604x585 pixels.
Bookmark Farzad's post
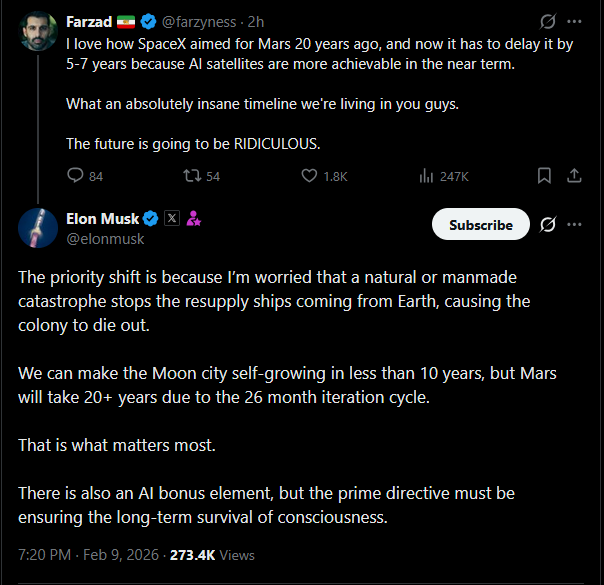[x=544, y=176]
